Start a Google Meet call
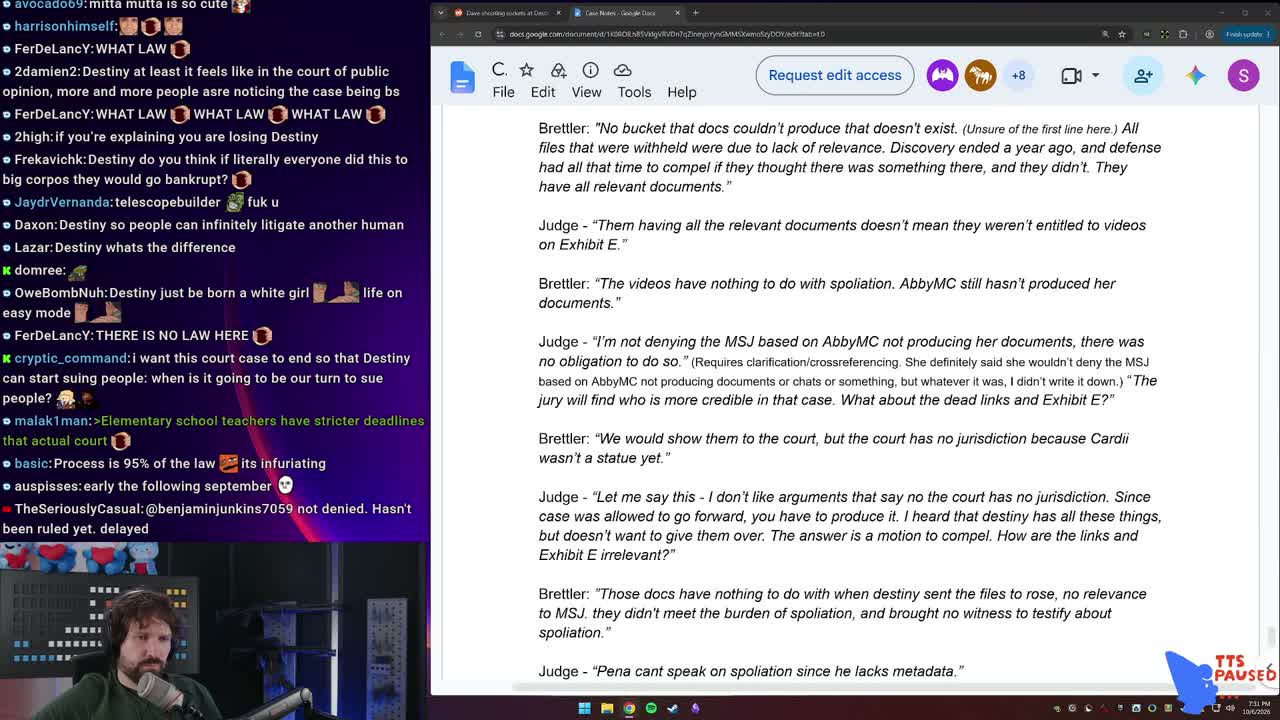1280x720 pixels. [x=1071, y=75]
